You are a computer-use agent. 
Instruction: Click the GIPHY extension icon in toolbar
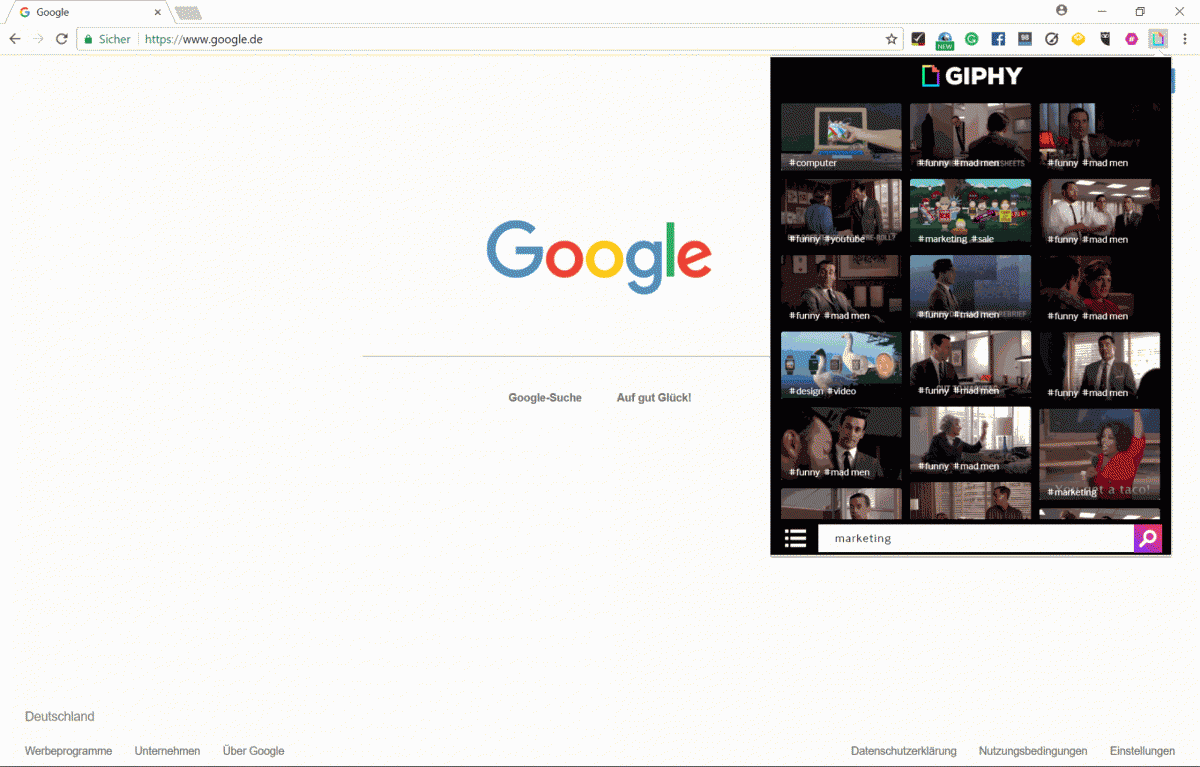point(1158,39)
